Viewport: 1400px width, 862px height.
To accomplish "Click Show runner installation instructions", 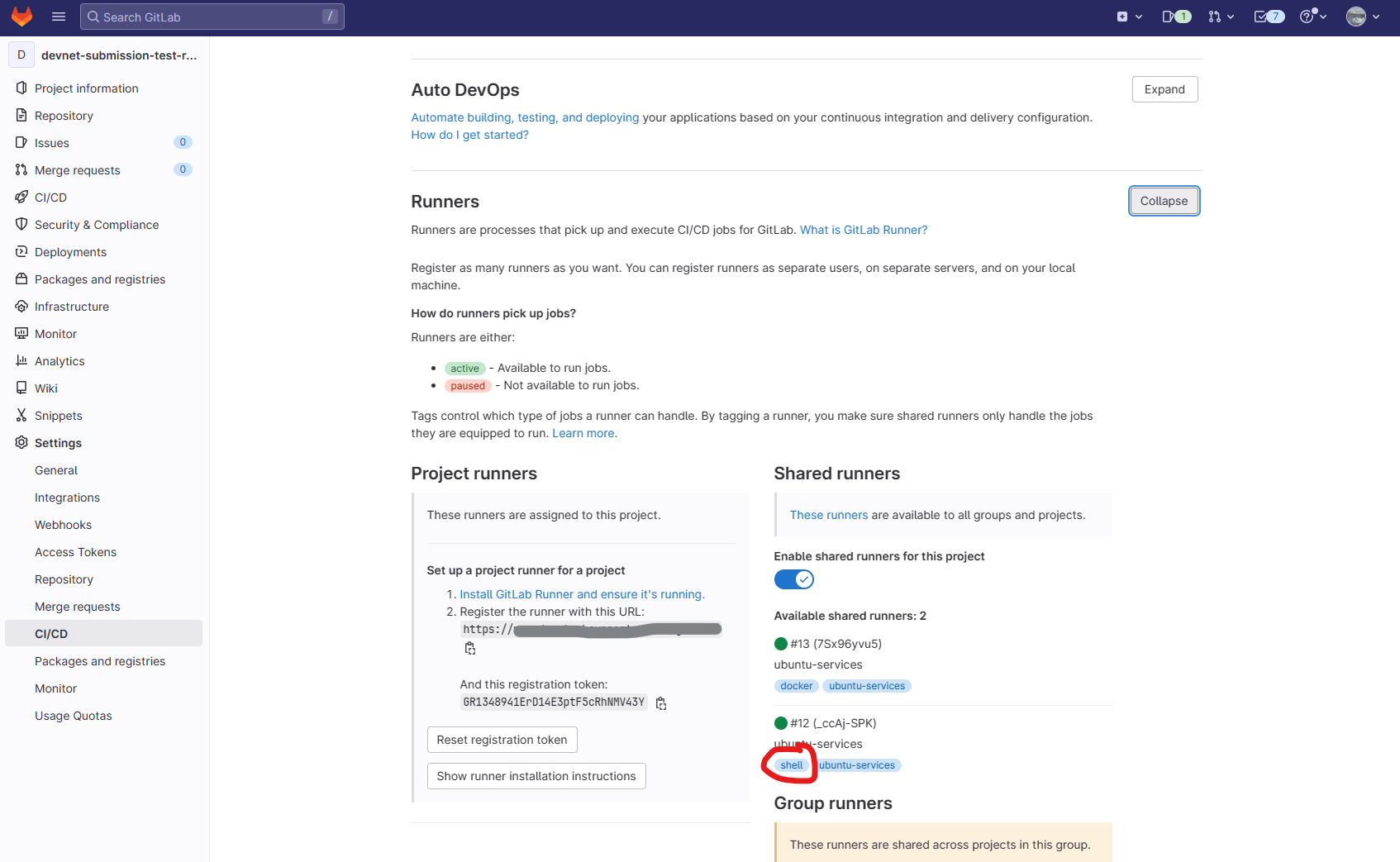I will click(536, 776).
